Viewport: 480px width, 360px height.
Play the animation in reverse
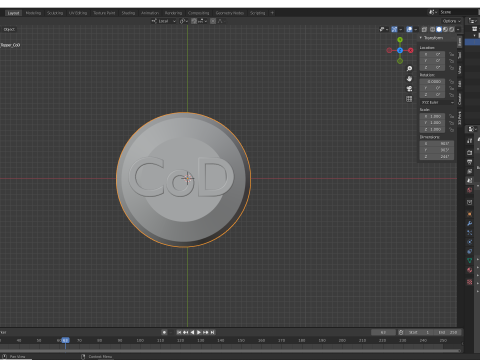point(192,332)
